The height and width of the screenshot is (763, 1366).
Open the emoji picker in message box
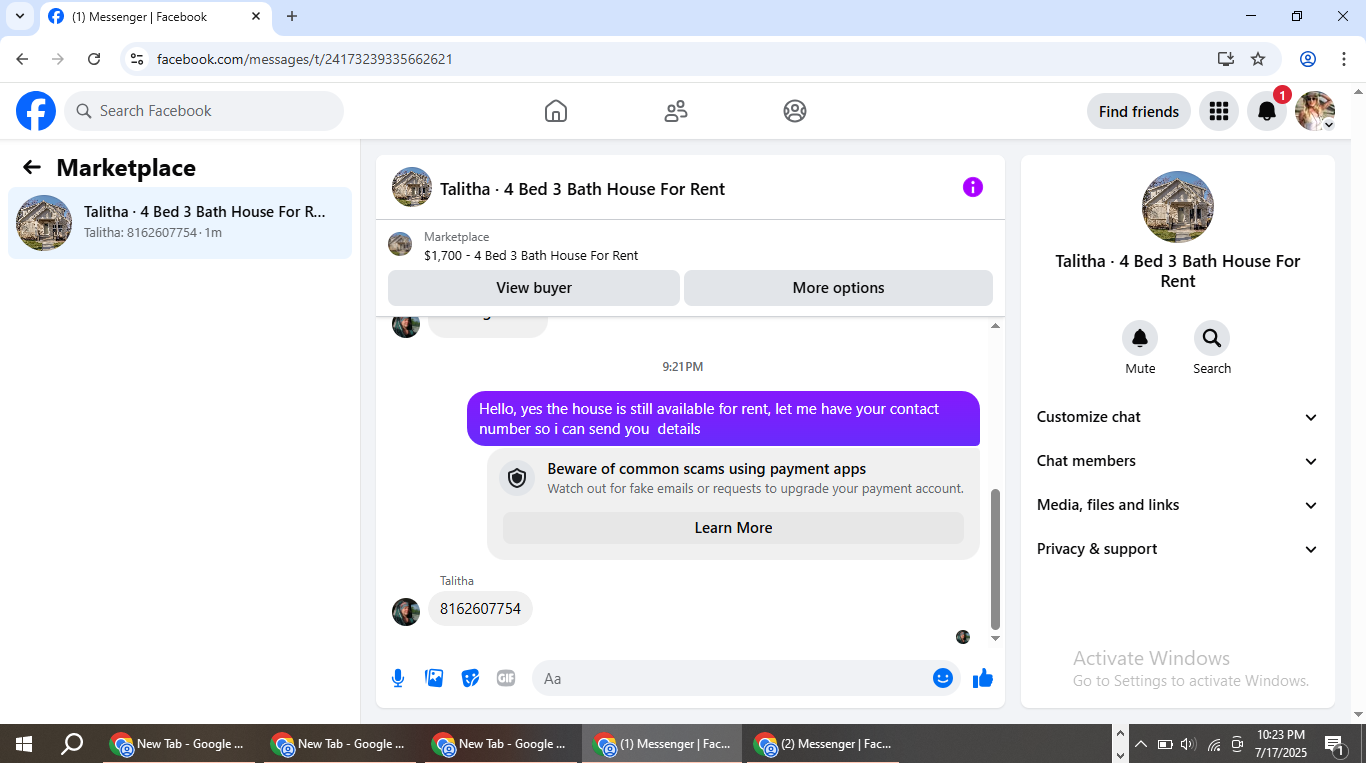[943, 678]
